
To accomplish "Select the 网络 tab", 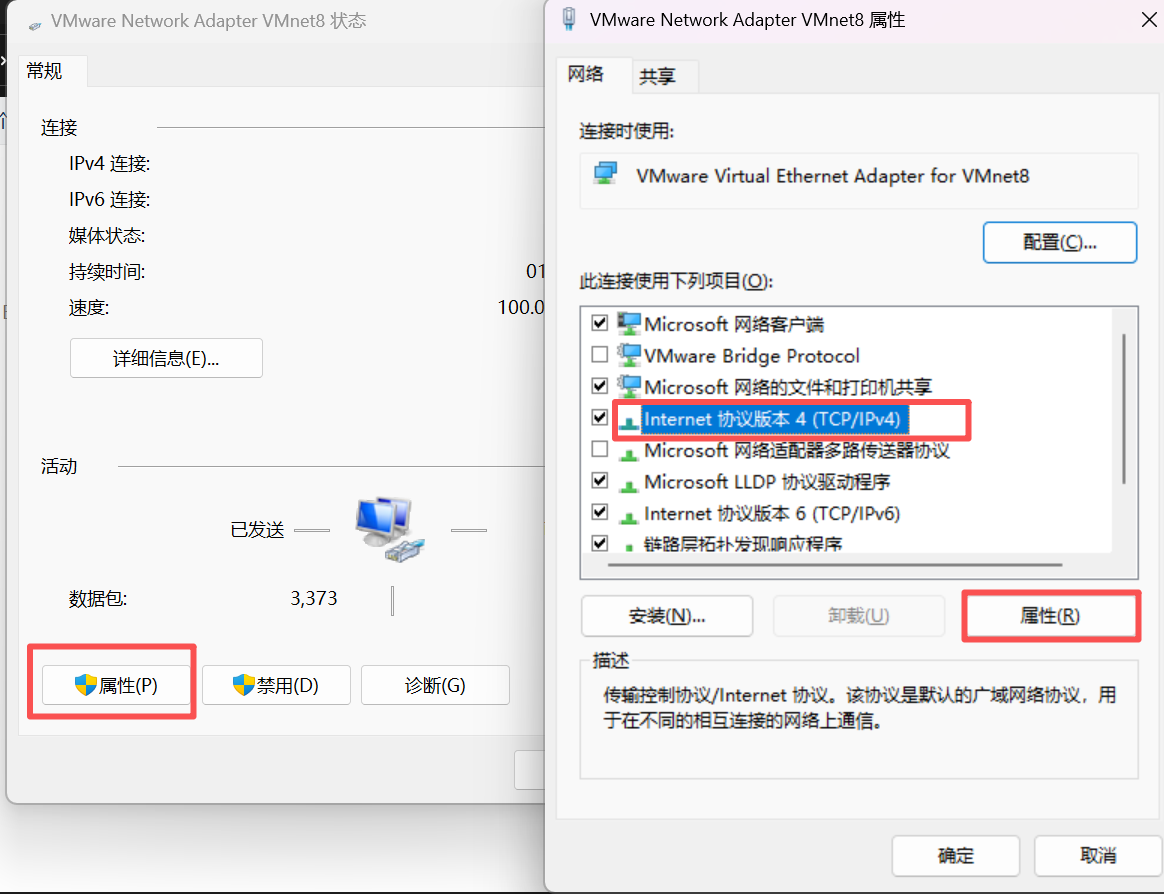I will [x=586, y=74].
